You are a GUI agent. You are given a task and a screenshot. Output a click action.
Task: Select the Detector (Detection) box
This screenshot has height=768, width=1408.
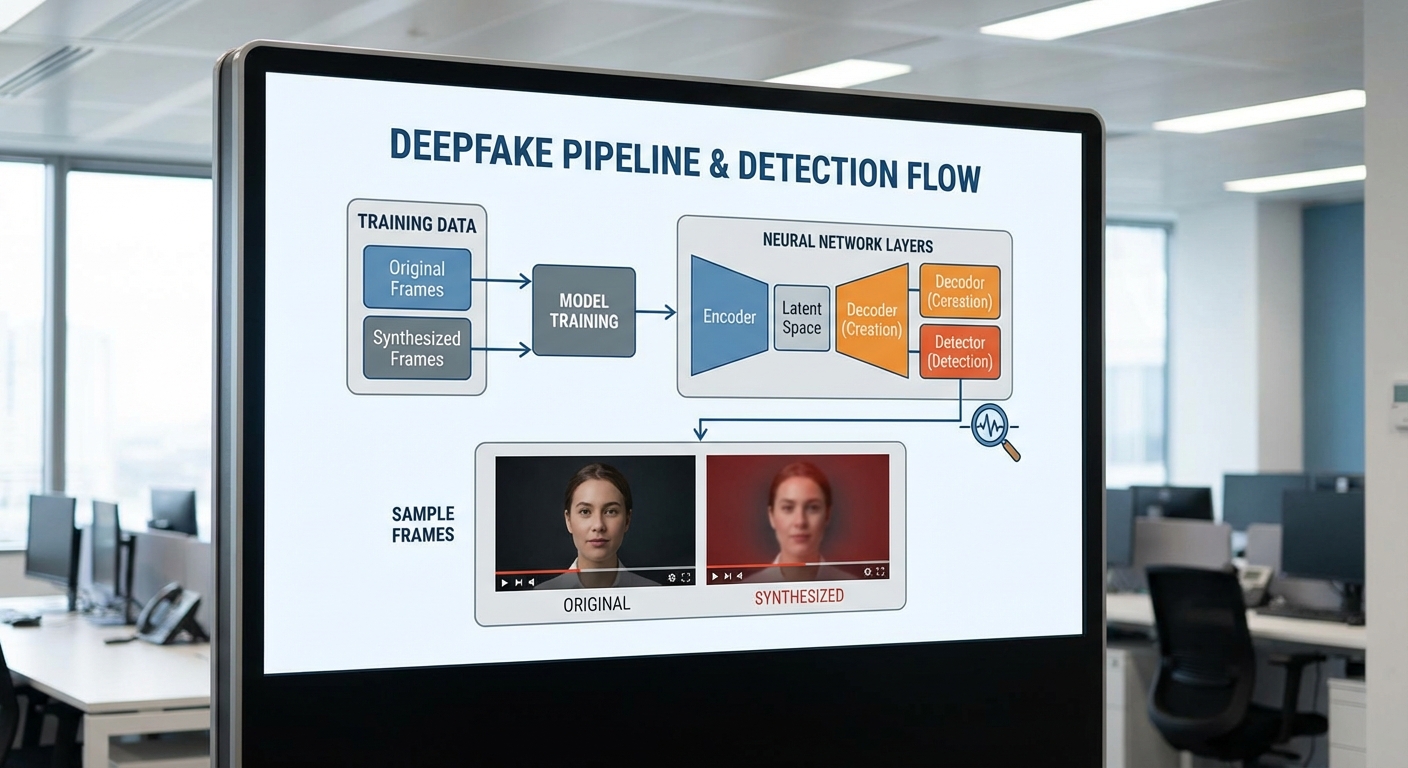point(959,352)
